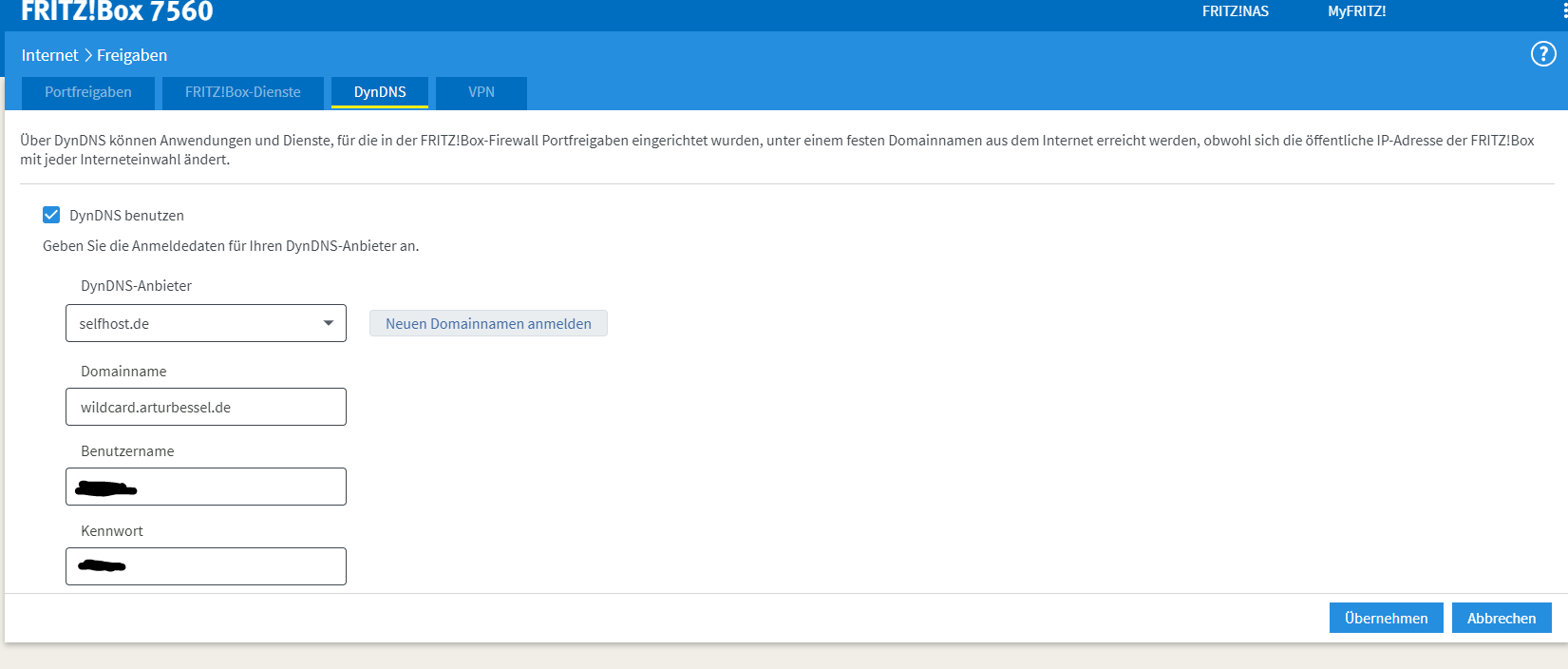Open the three-dot menu at top right
This screenshot has height=669, width=1568.
[x=1564, y=10]
